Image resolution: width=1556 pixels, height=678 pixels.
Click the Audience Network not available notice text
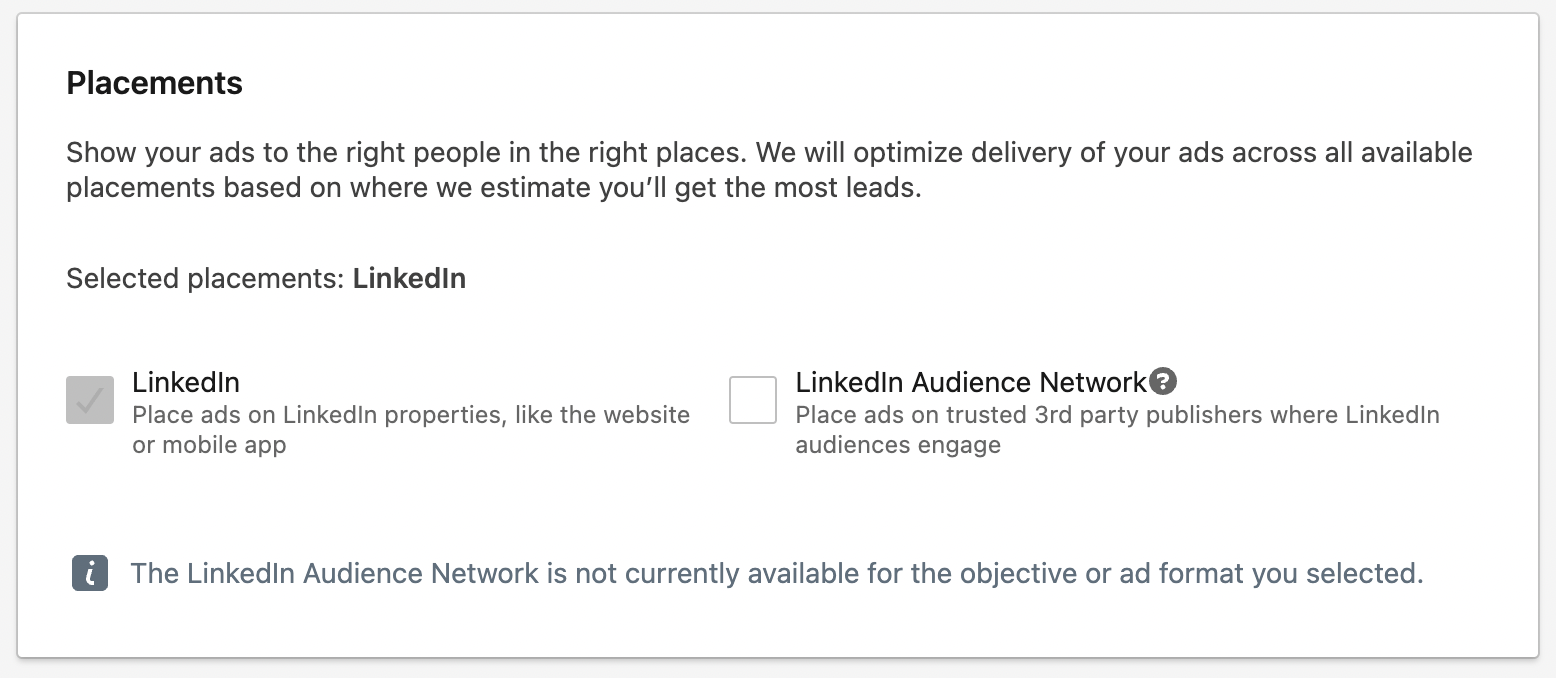[776, 574]
